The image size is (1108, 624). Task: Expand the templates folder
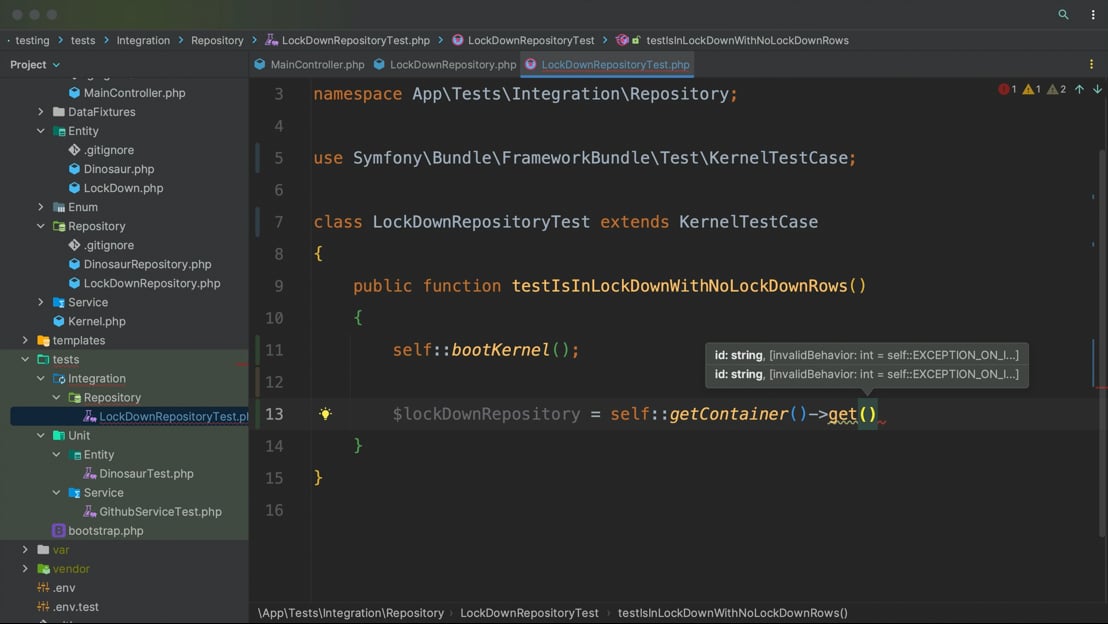[x=26, y=340]
